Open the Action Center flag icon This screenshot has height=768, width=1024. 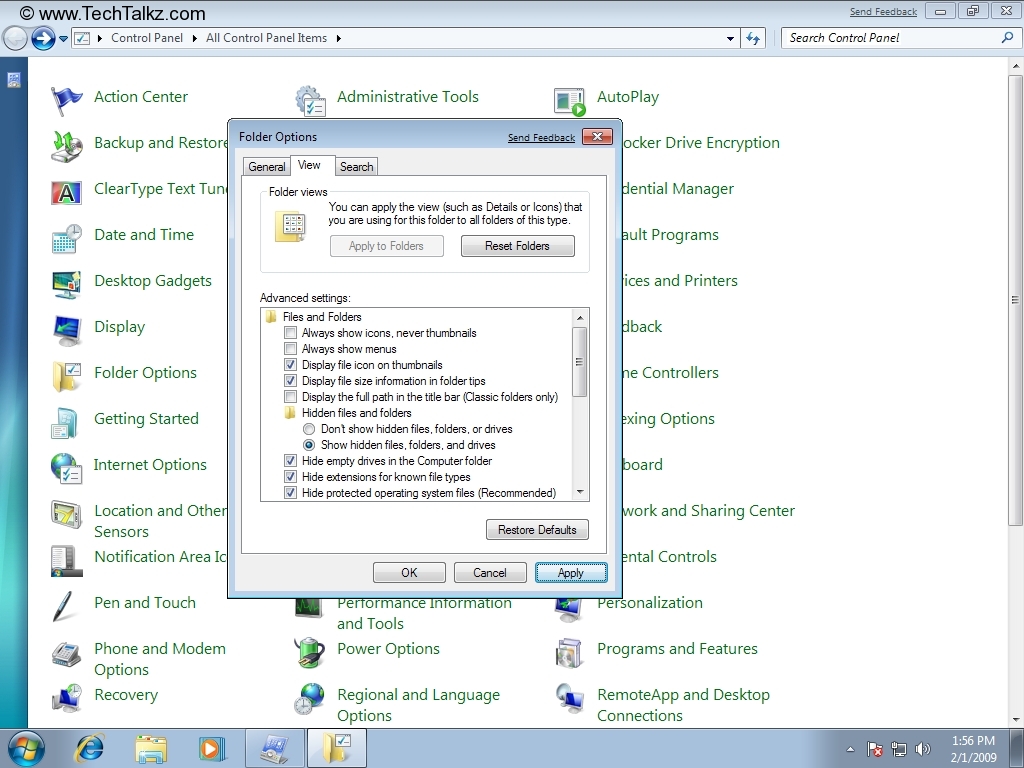66,99
